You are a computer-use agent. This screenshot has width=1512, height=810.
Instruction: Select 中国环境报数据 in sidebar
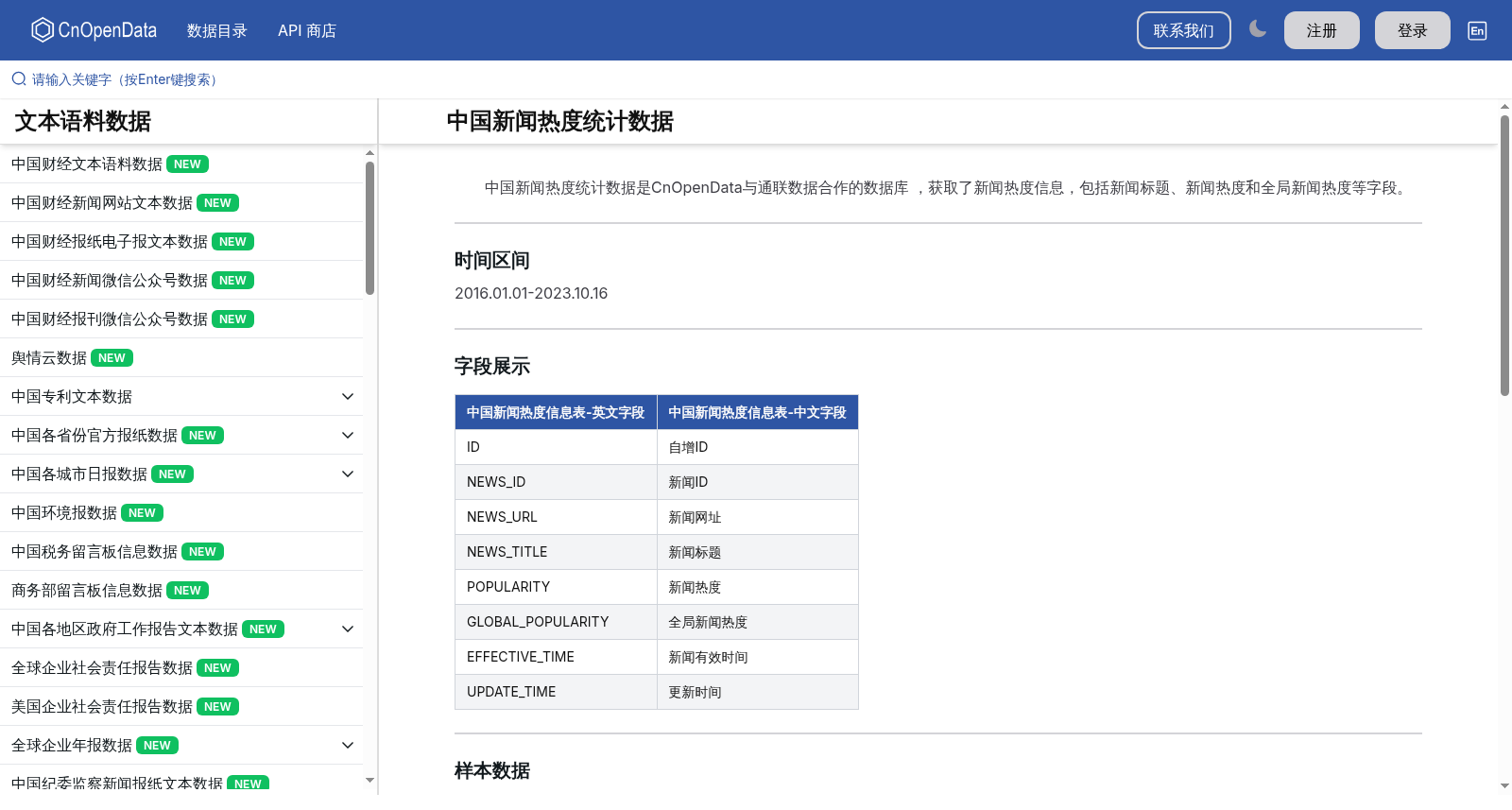(x=64, y=513)
